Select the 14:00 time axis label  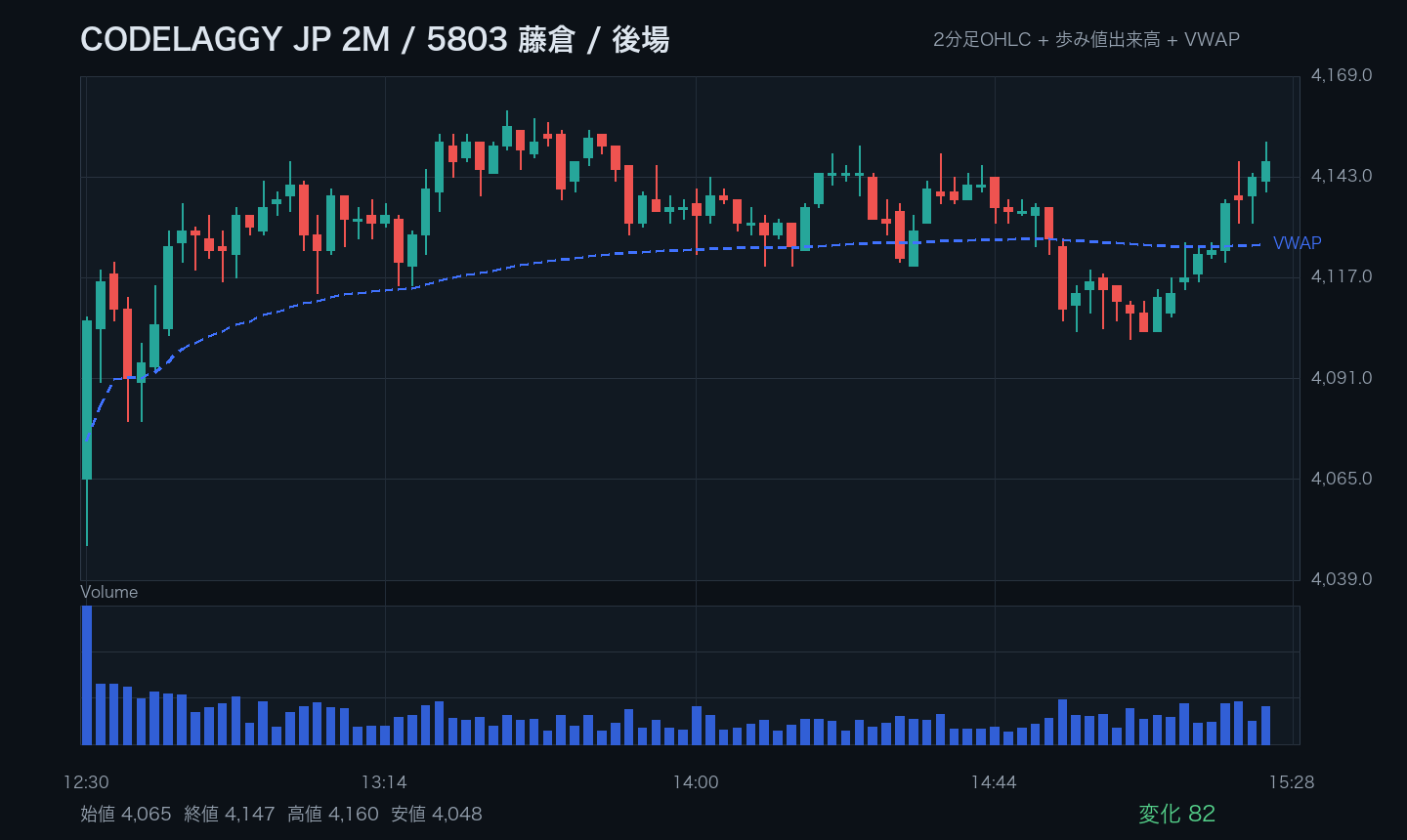click(696, 782)
